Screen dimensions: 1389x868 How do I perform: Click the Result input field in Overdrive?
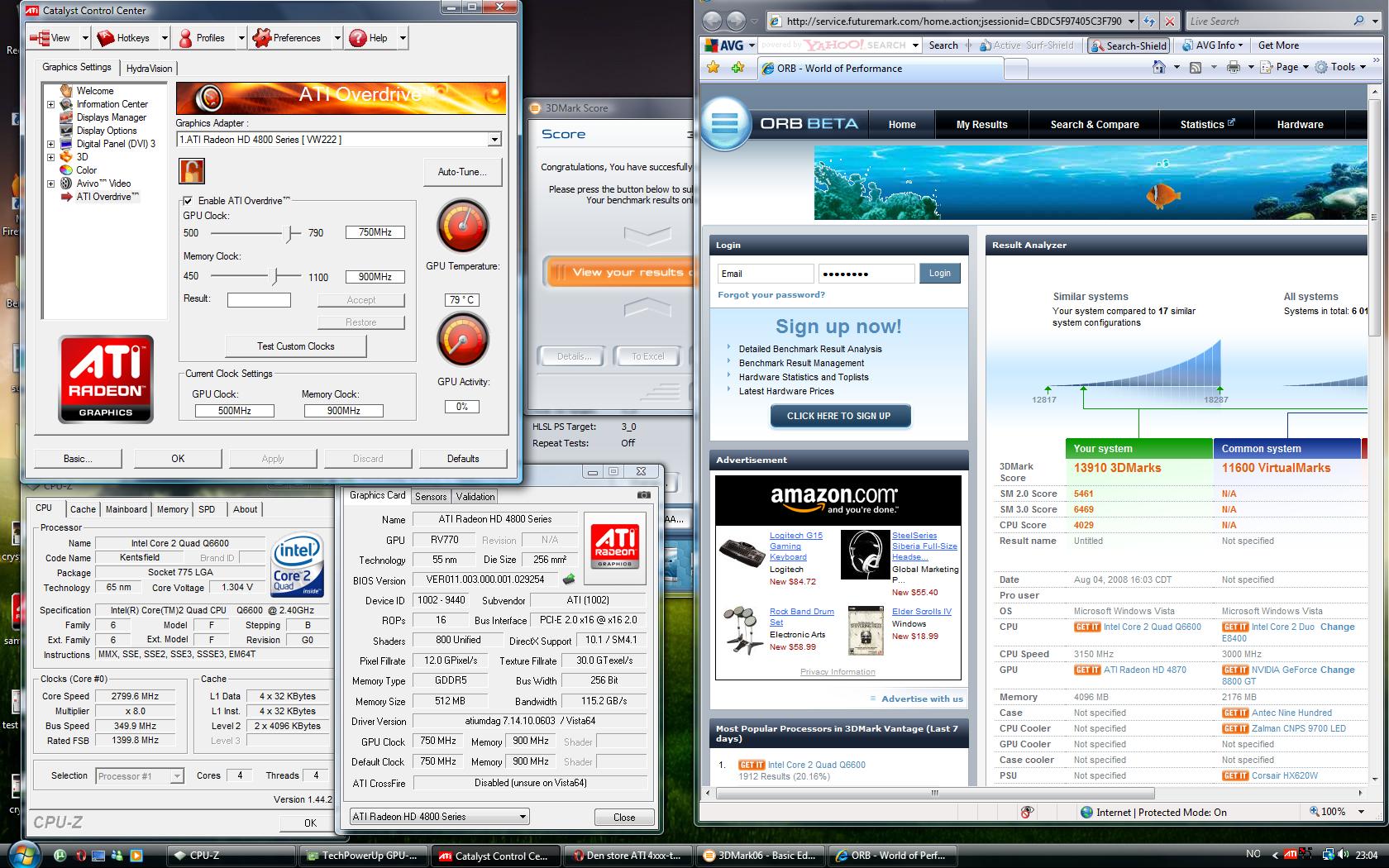click(x=259, y=300)
